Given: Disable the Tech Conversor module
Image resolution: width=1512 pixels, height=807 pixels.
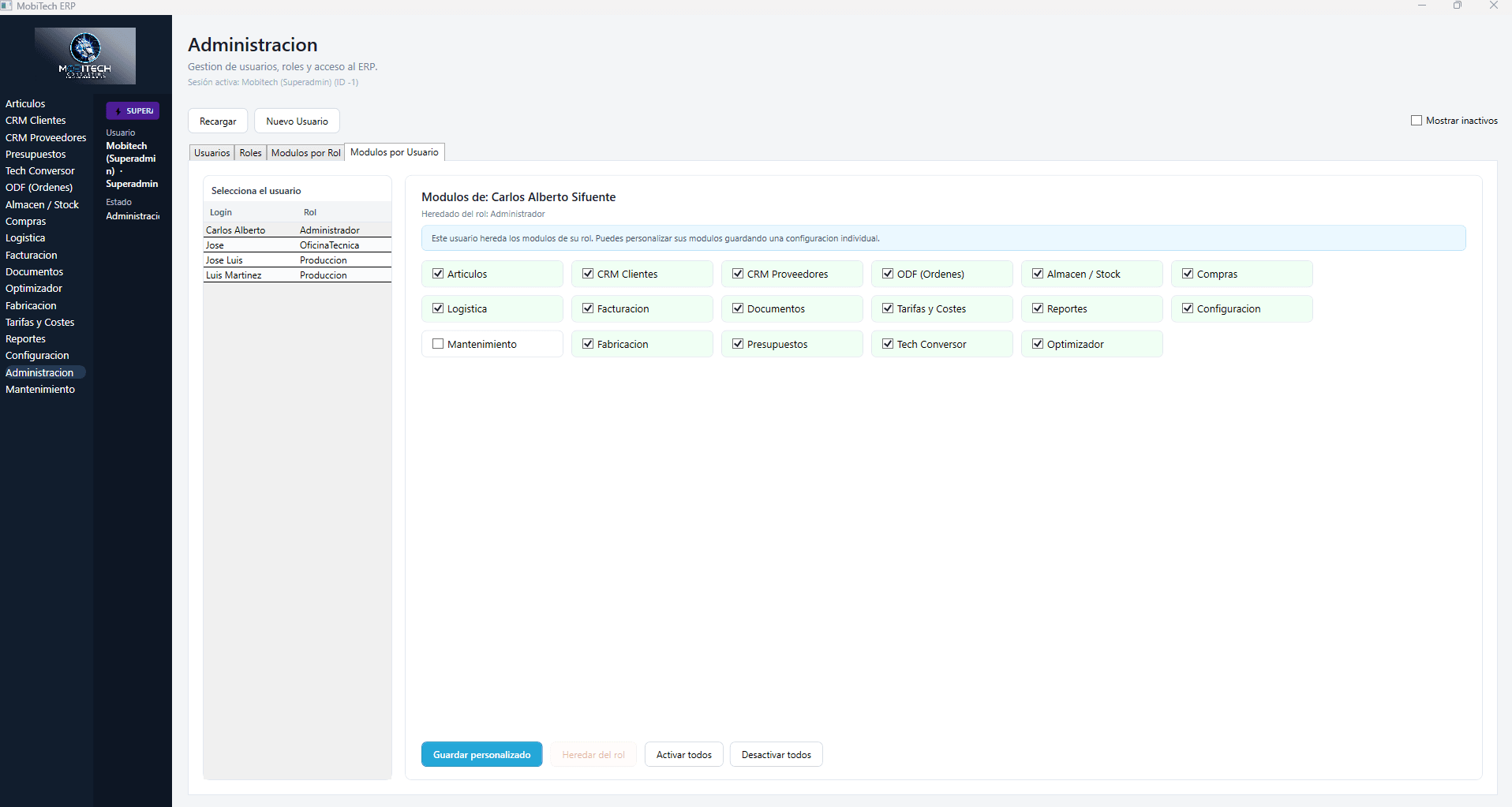Looking at the screenshot, I should click(888, 344).
